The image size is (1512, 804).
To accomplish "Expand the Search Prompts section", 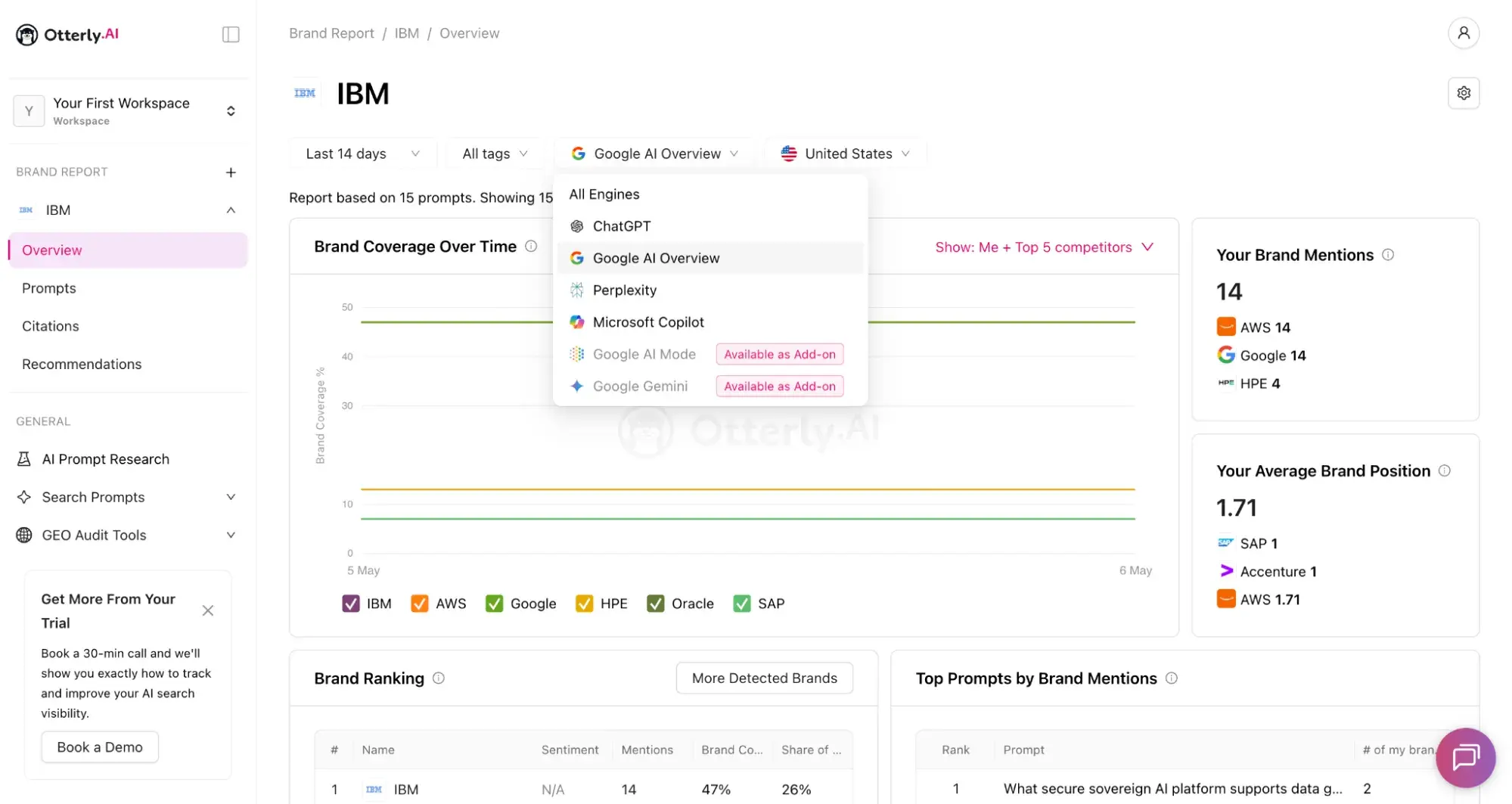I will point(231,497).
